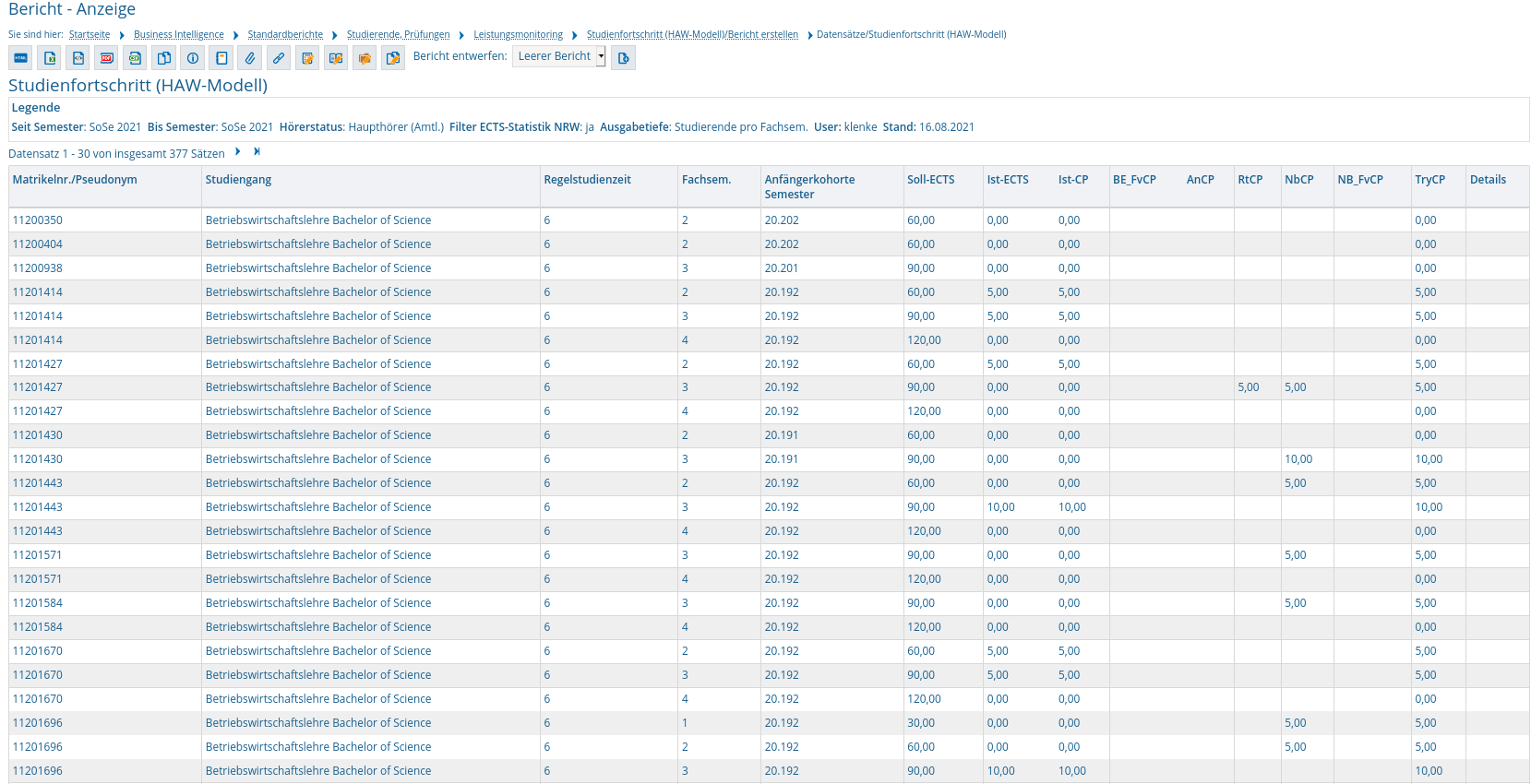Click the copy documents toolbar icon
The width and height of the screenshot is (1531, 784).
pyautogui.click(x=163, y=58)
